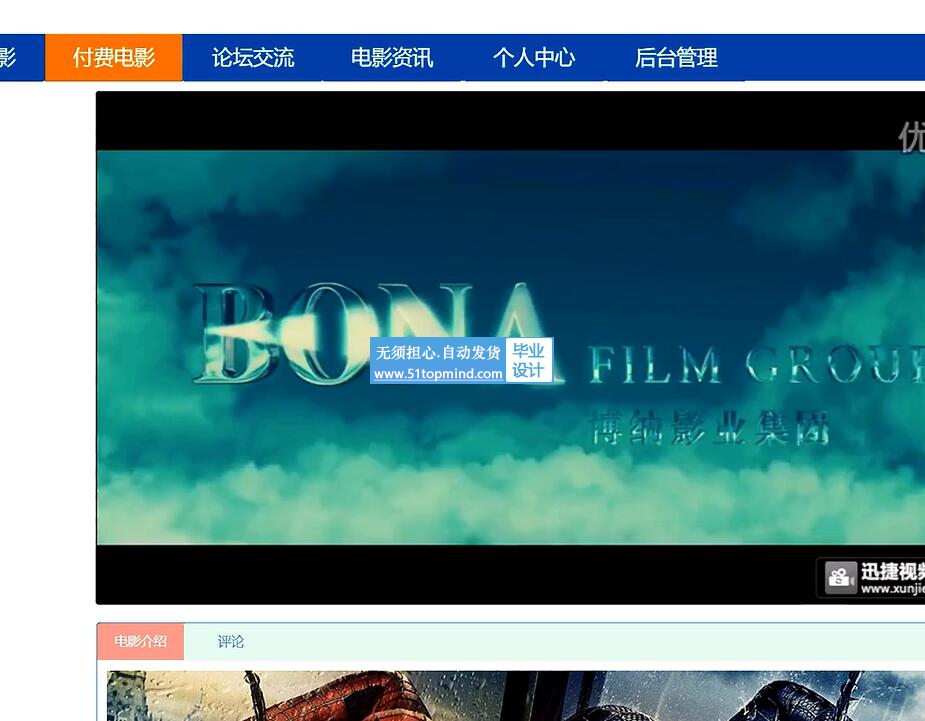Go to 论坛交流 in the nav bar
Viewport: 925px width, 721px height.
252,57
